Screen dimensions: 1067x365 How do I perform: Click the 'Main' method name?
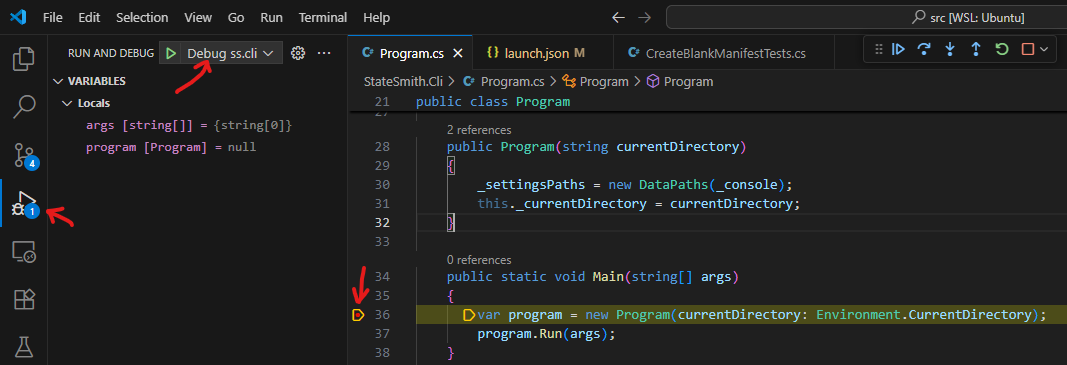(608, 277)
